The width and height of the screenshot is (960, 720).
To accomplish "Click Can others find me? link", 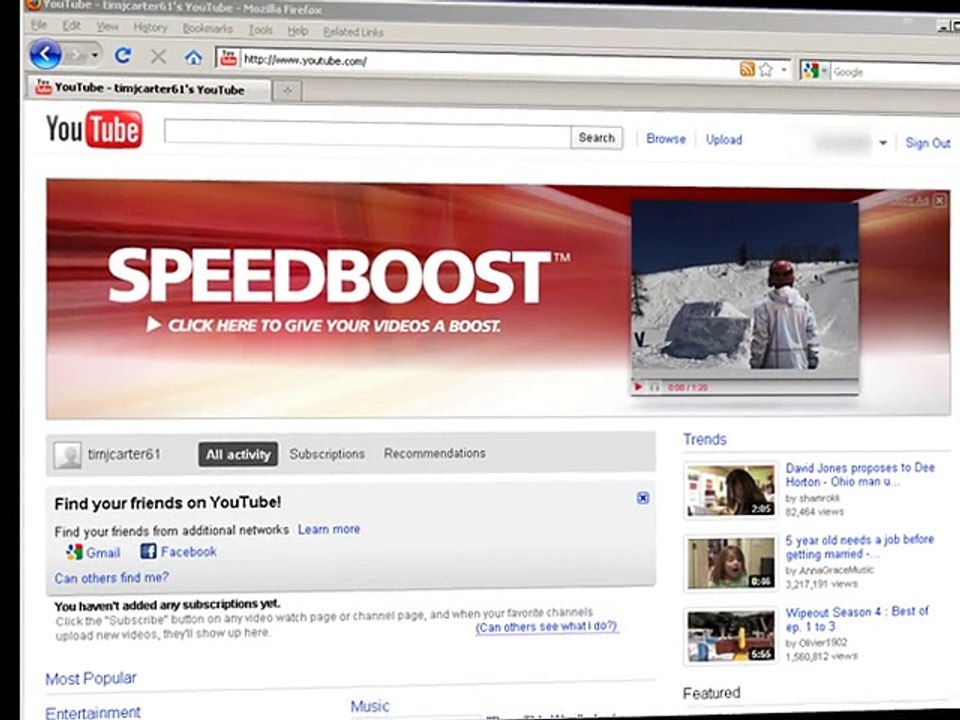I will 111,577.
